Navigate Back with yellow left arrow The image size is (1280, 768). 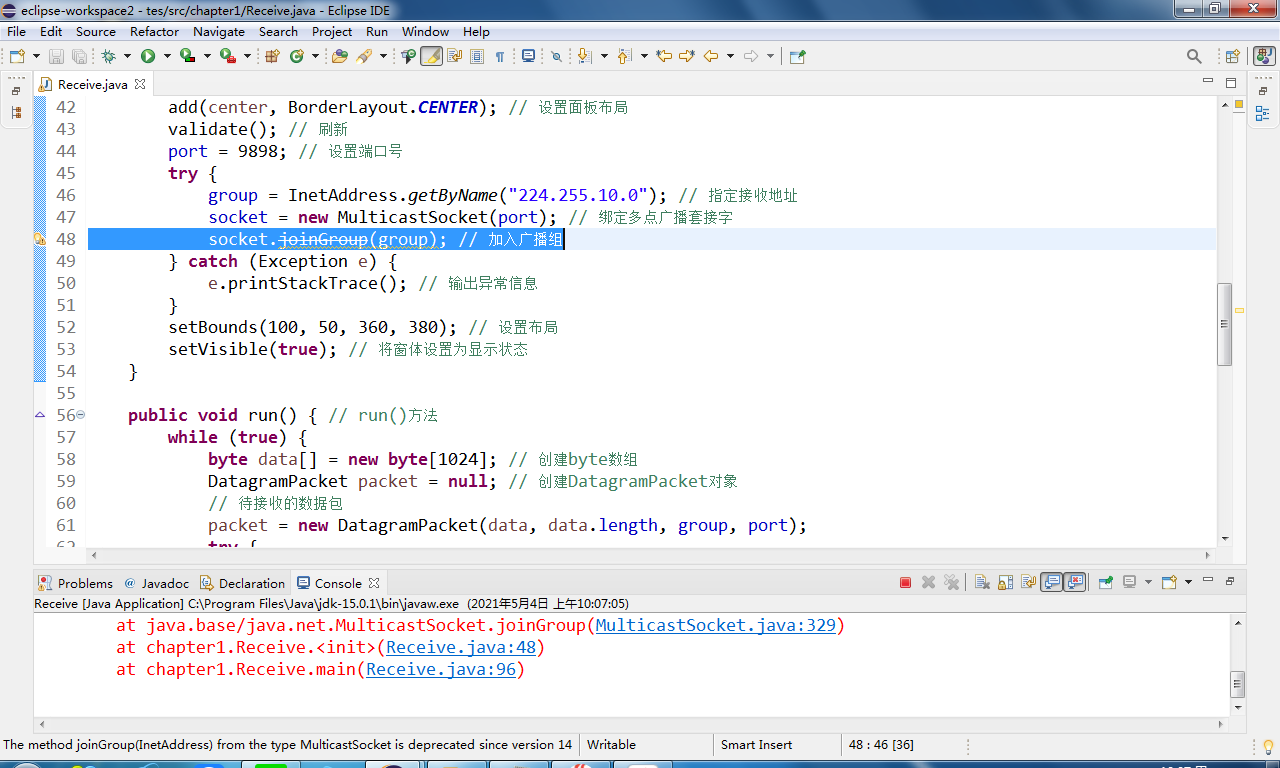711,56
